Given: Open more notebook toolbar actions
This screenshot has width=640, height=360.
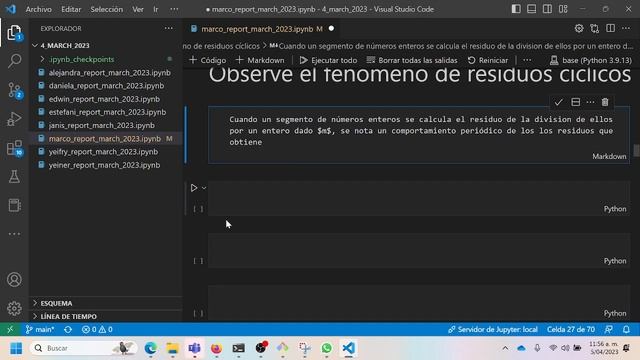Looking at the screenshot, I should coord(527,60).
